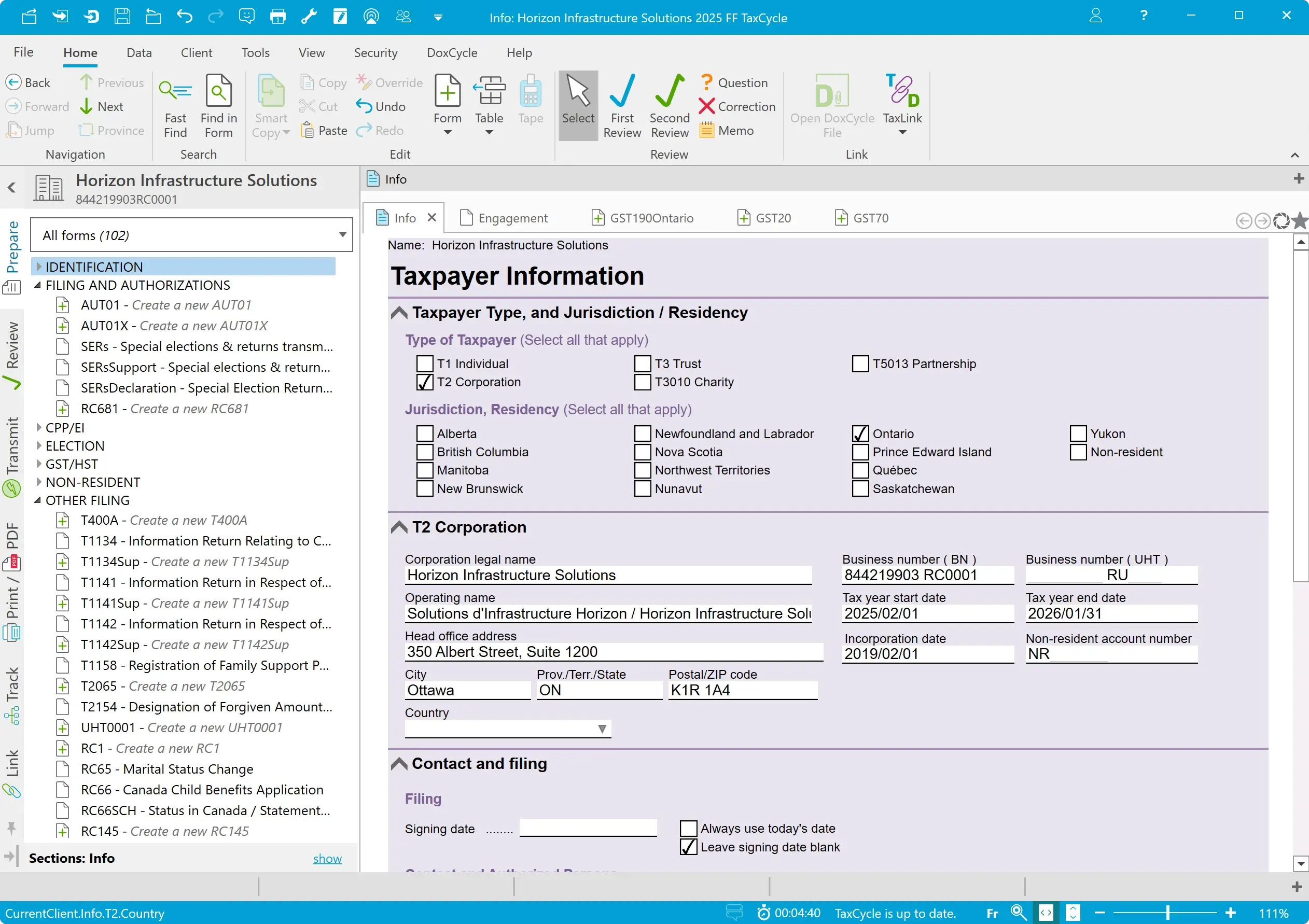Open the Find in Form tool

click(x=218, y=92)
